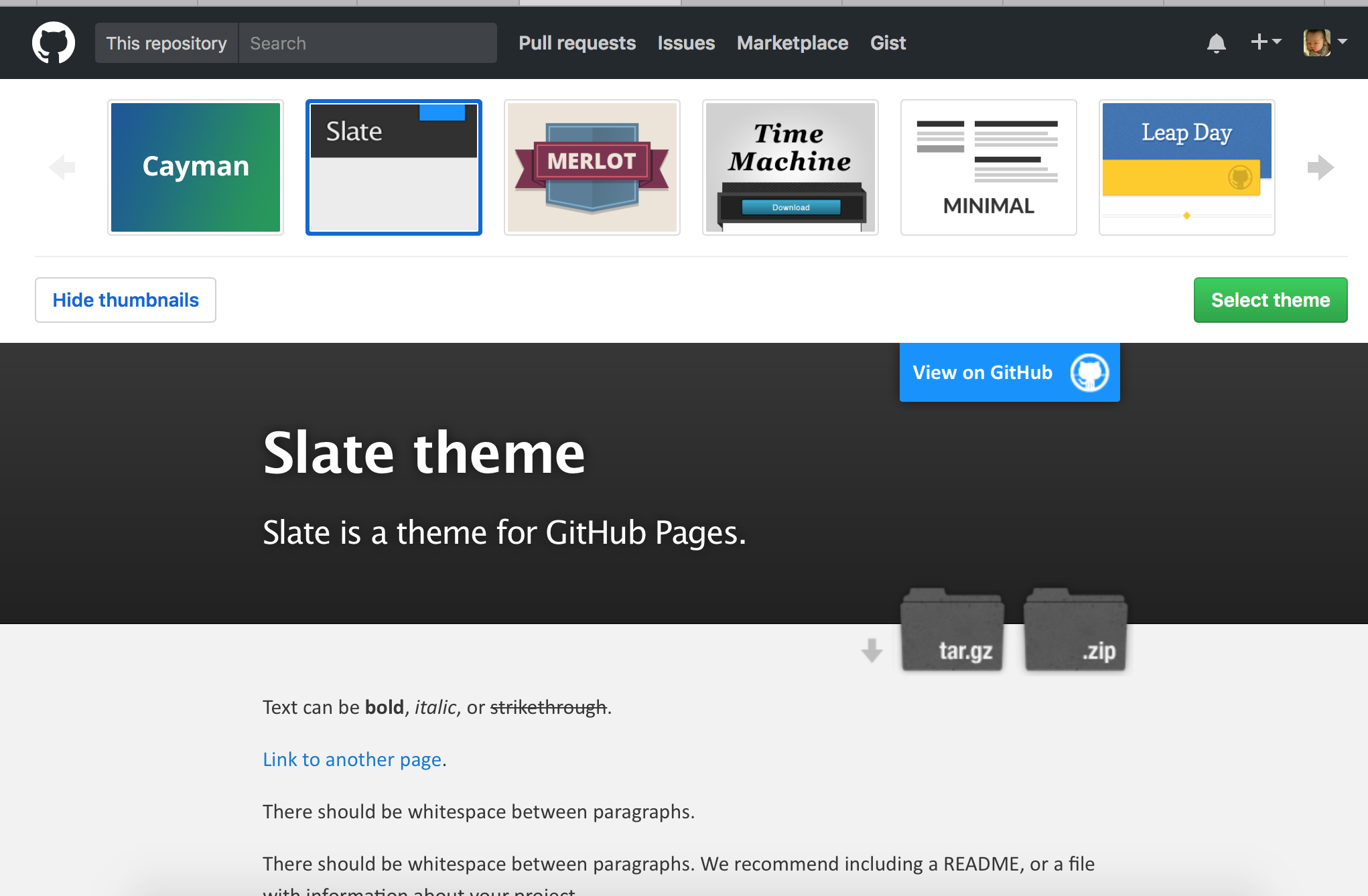Toggle Hide thumbnails
This screenshot has height=896, width=1368.
(125, 300)
